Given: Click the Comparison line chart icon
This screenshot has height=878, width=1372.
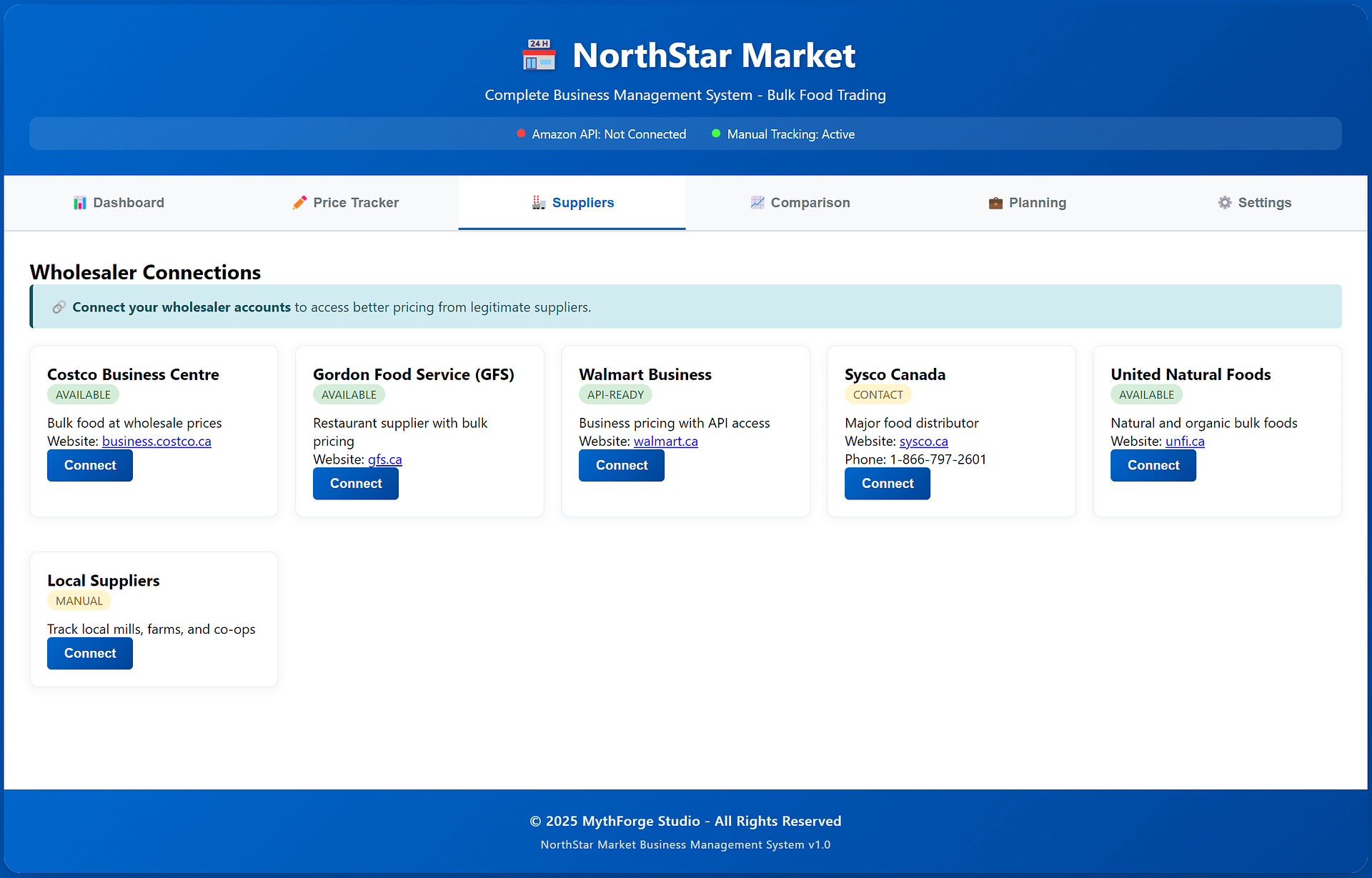Looking at the screenshot, I should 757,203.
